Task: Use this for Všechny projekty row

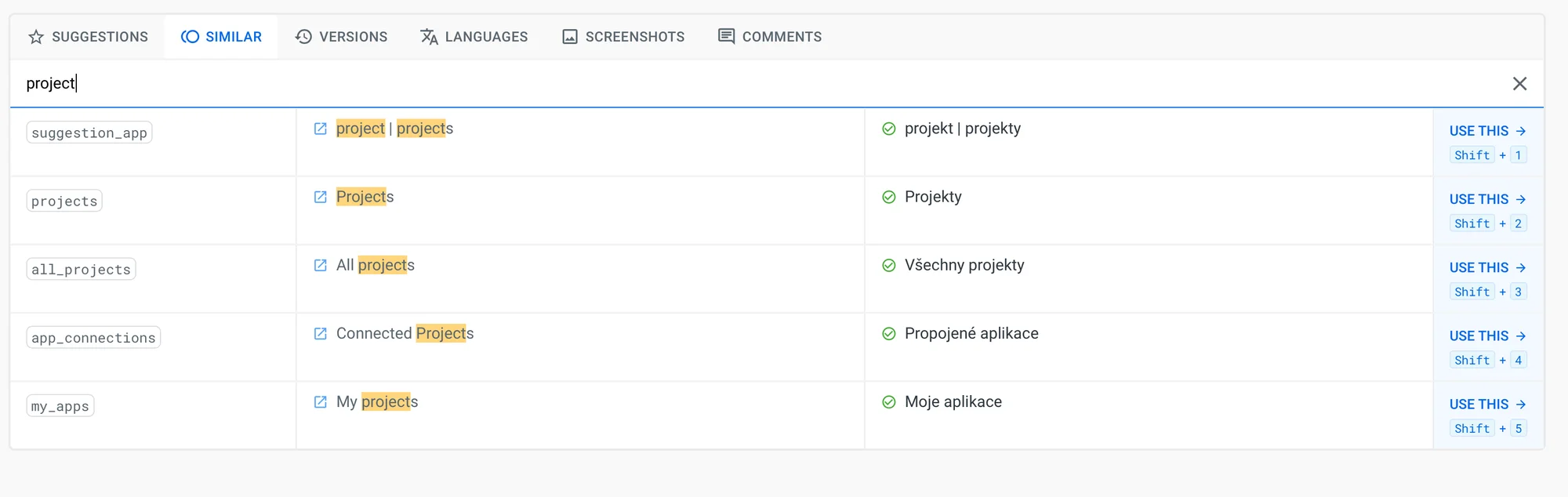Action: tap(1486, 267)
